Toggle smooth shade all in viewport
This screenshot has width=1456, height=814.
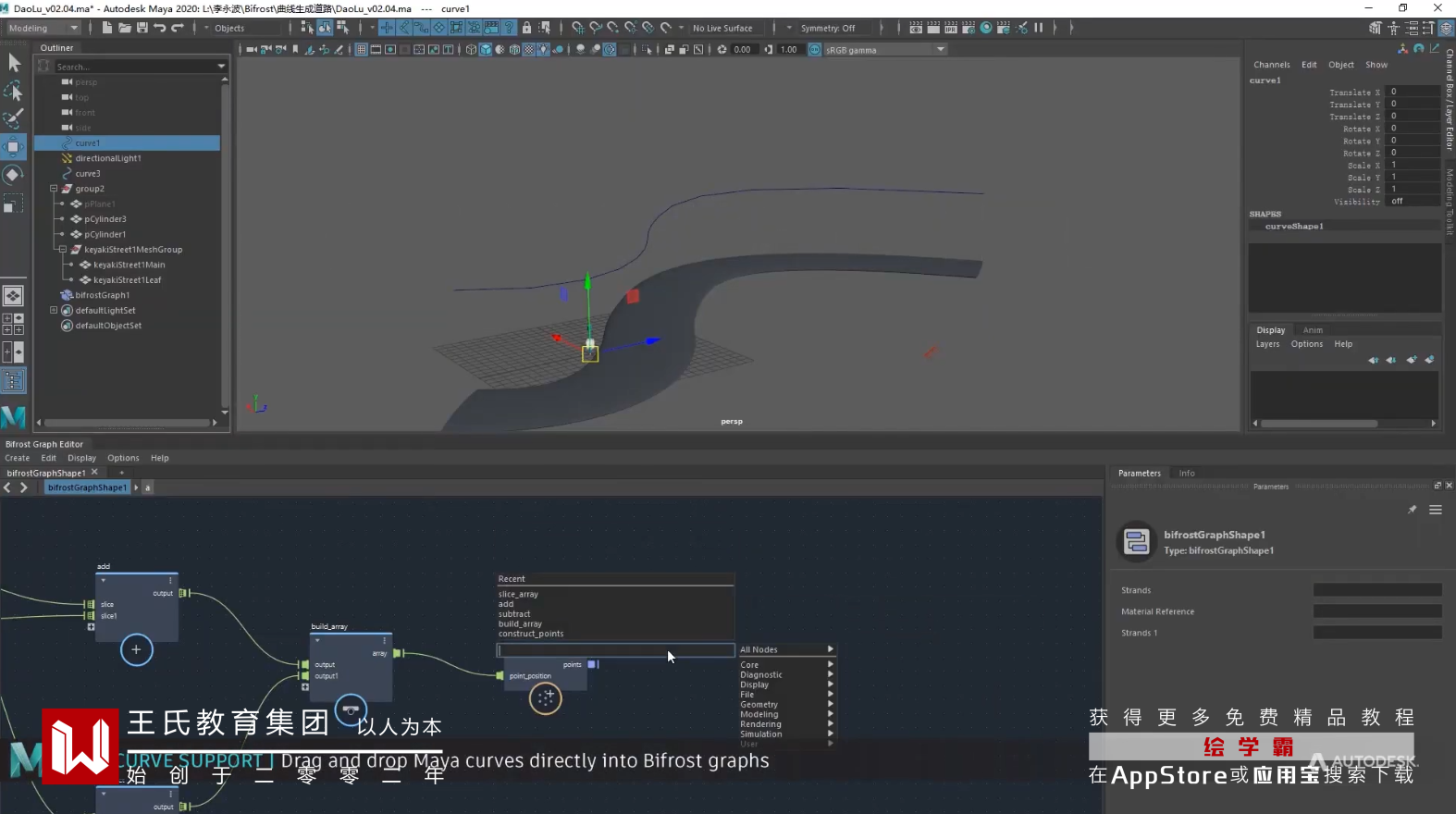(486, 50)
